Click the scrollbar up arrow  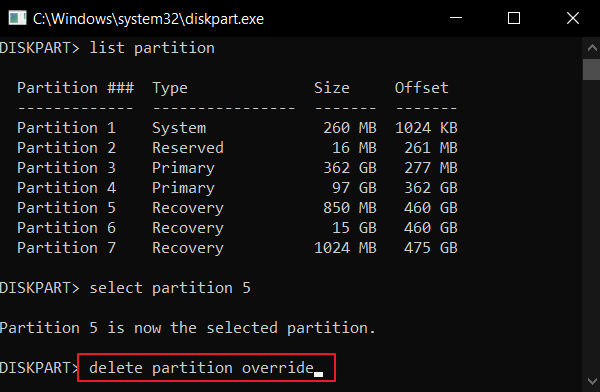[592, 48]
